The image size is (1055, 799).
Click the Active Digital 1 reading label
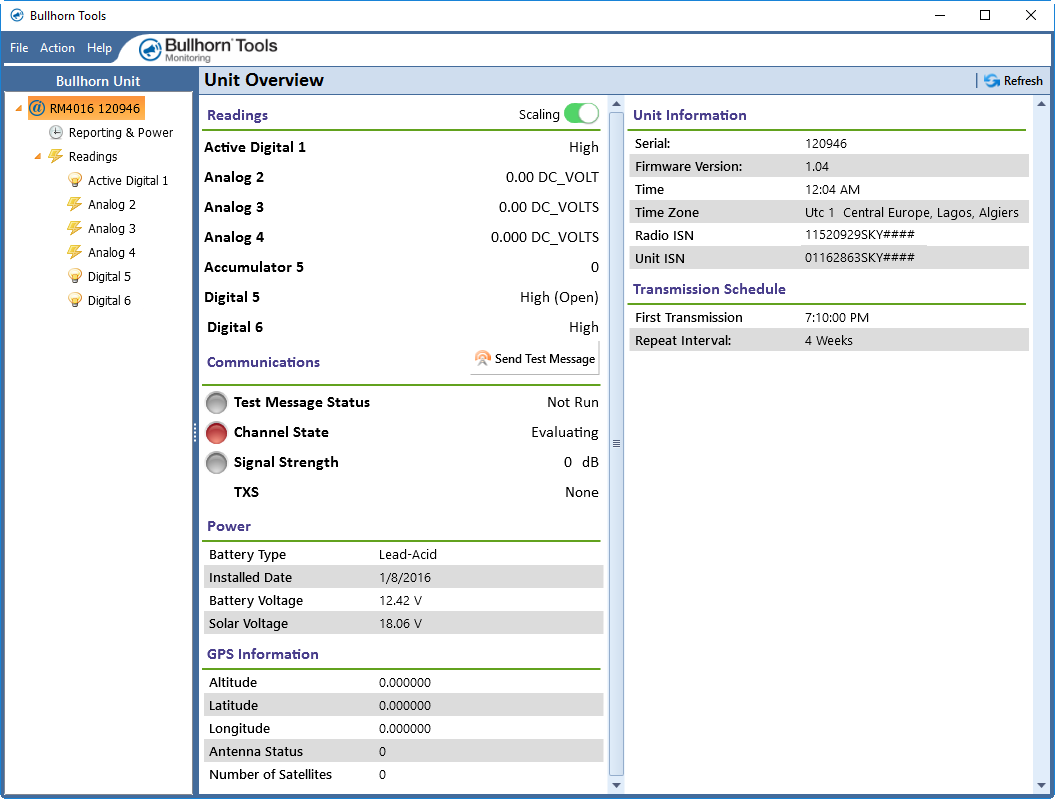tap(255, 147)
